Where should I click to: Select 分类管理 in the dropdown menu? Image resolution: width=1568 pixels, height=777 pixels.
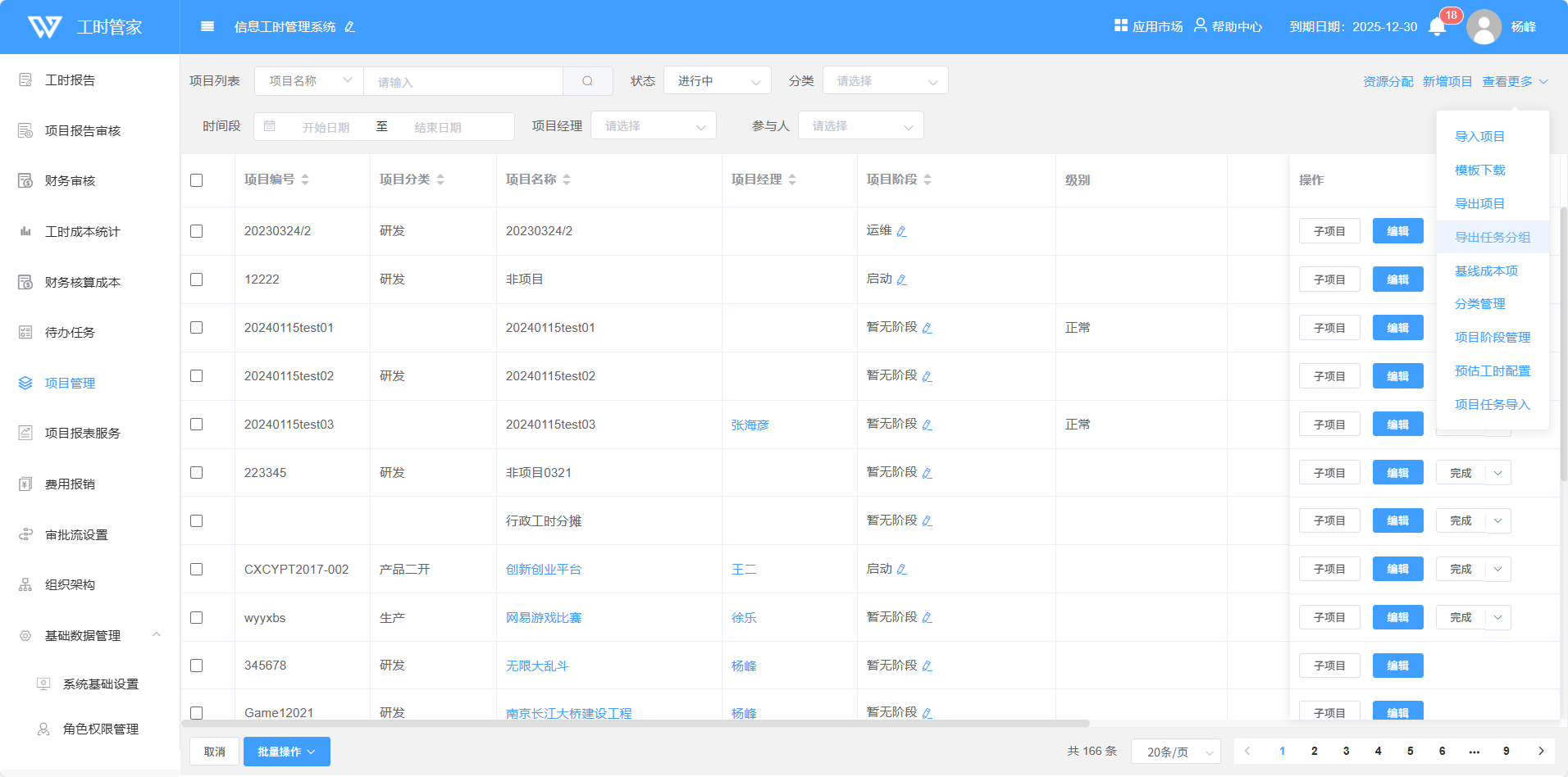click(x=1479, y=303)
